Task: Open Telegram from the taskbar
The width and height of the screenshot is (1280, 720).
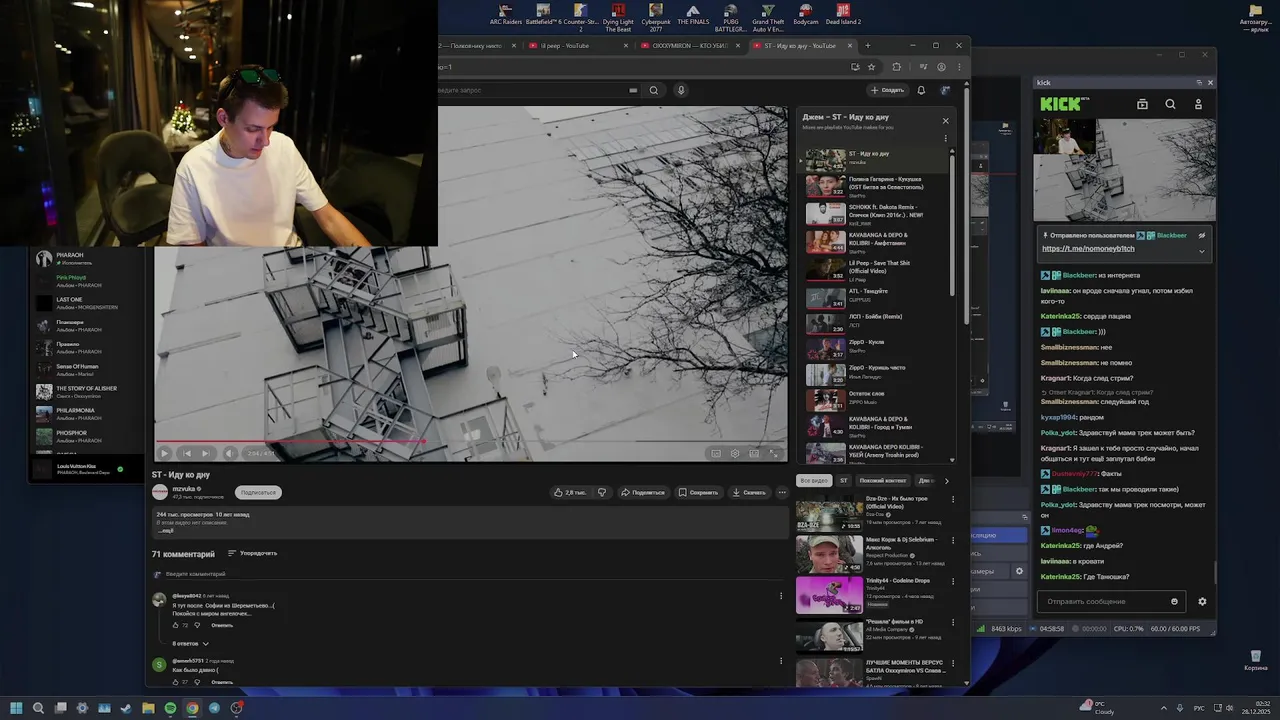Action: point(214,708)
